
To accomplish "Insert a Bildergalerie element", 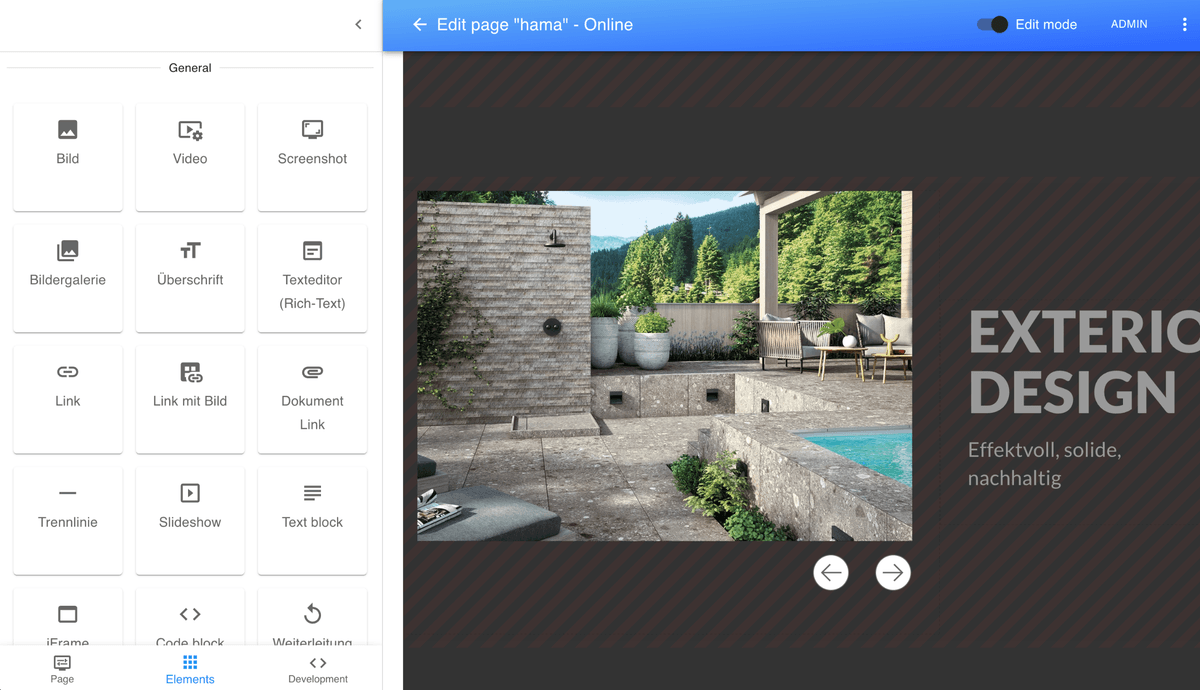I will click(68, 277).
